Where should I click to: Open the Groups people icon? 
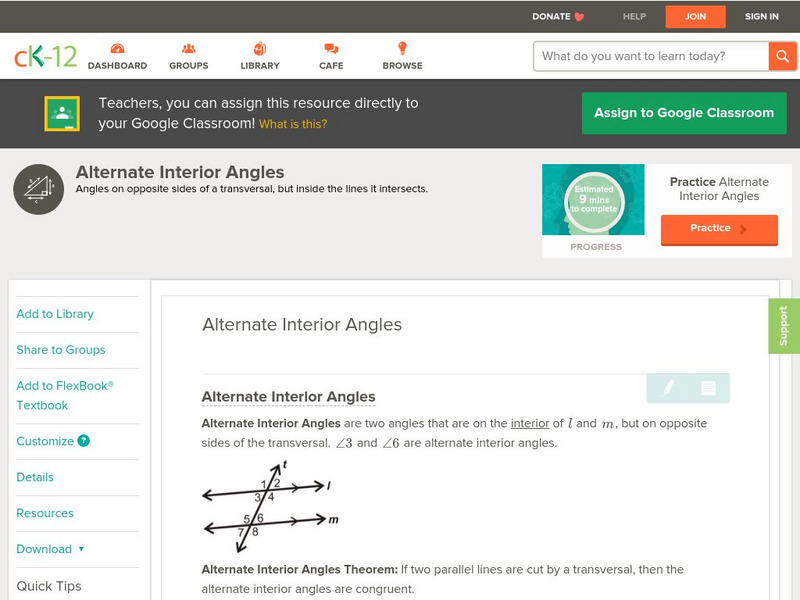pos(188,48)
